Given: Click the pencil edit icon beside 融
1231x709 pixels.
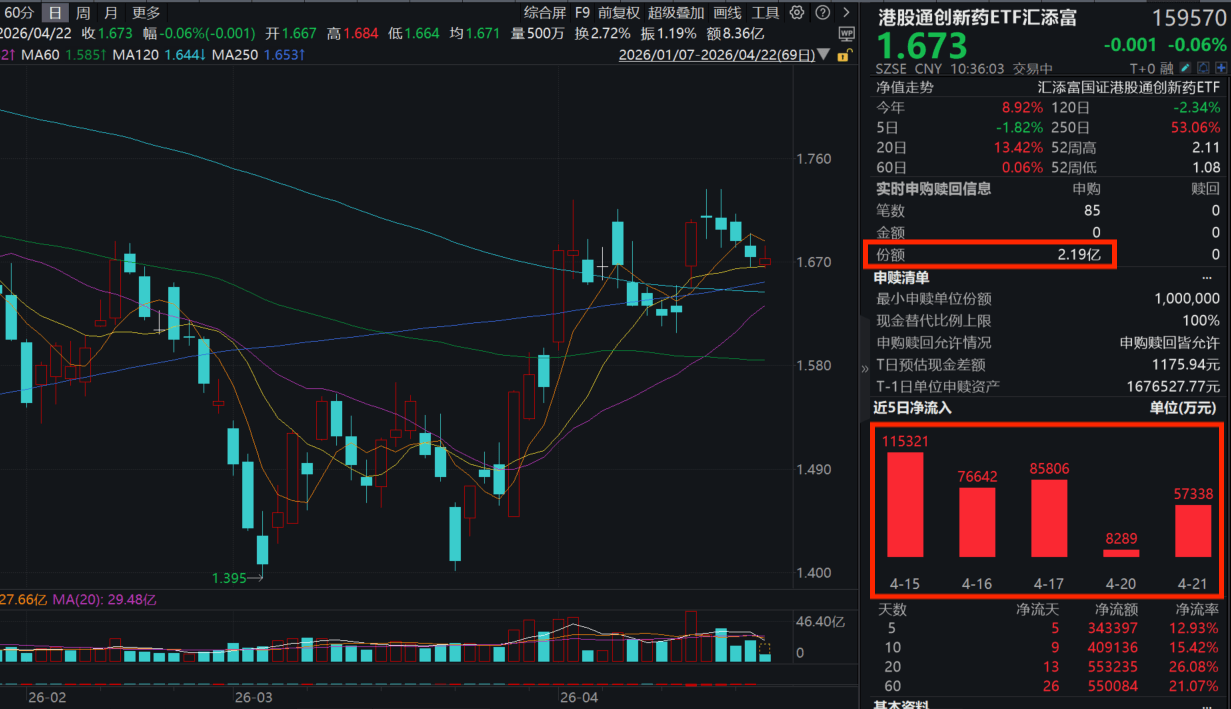Looking at the screenshot, I should pos(1185,69).
